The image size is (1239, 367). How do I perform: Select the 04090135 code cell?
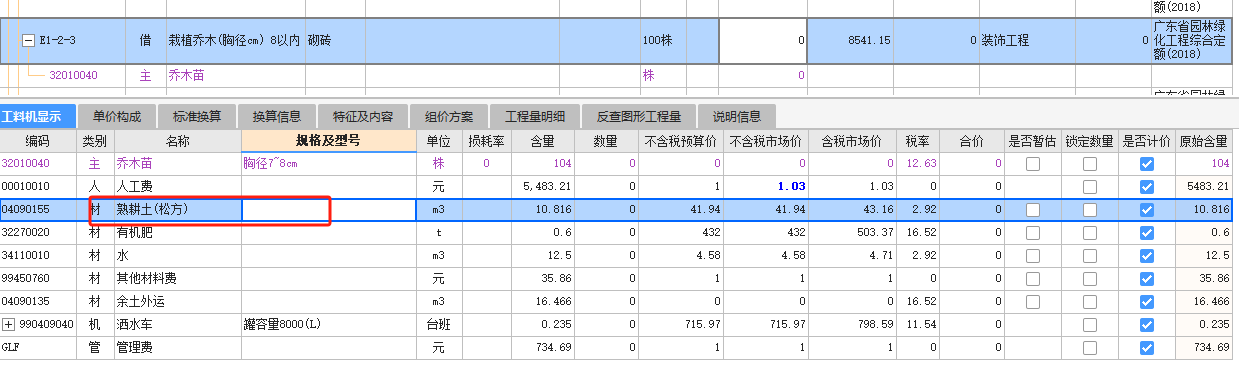pos(39,301)
